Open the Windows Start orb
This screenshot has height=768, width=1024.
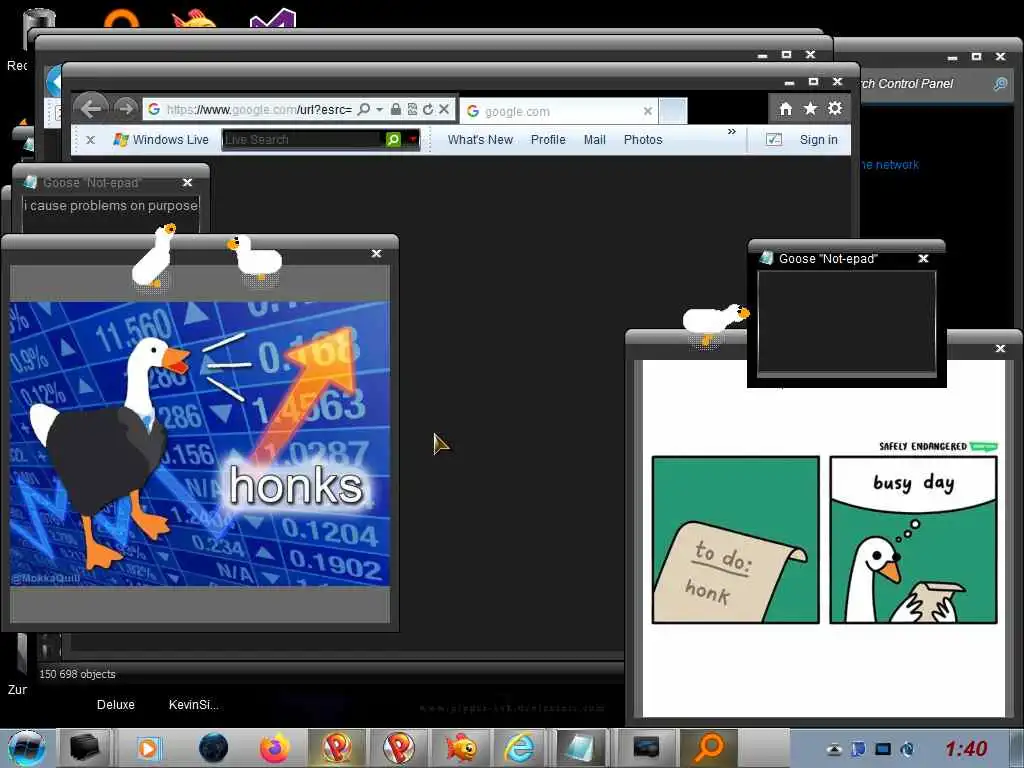click(27, 748)
